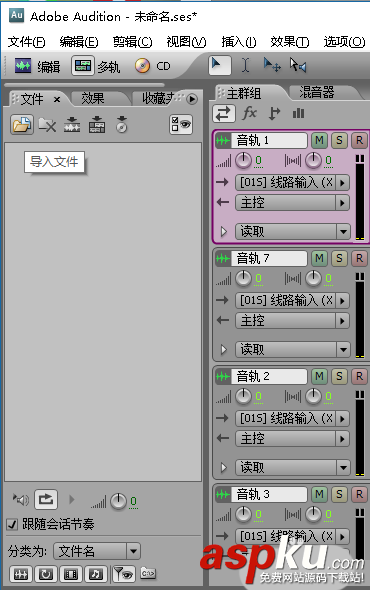Click the inputs/outputs swap arrows button
Viewport: 370px width, 590px height.
point(224,113)
